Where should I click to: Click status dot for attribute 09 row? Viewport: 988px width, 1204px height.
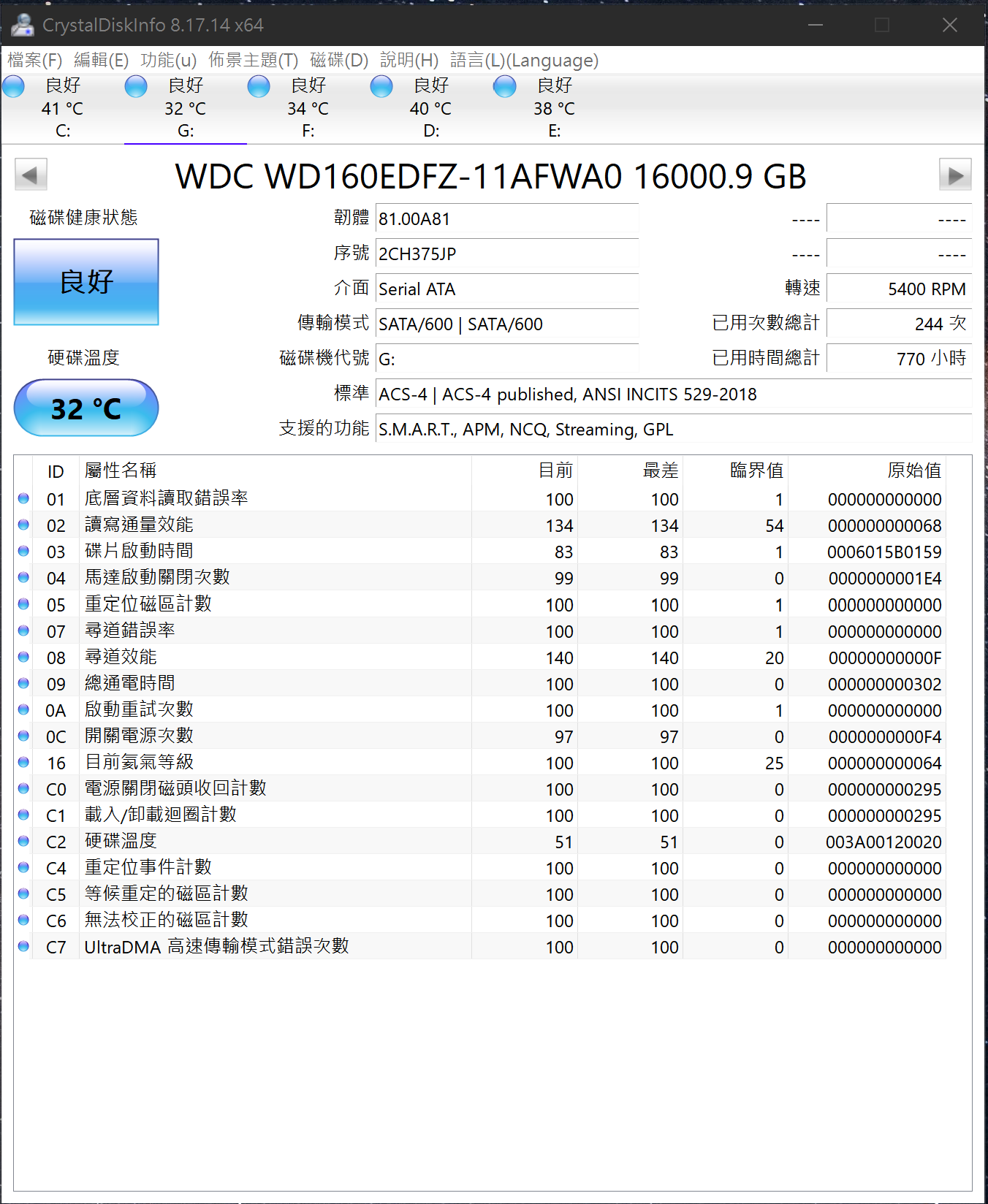[23, 683]
